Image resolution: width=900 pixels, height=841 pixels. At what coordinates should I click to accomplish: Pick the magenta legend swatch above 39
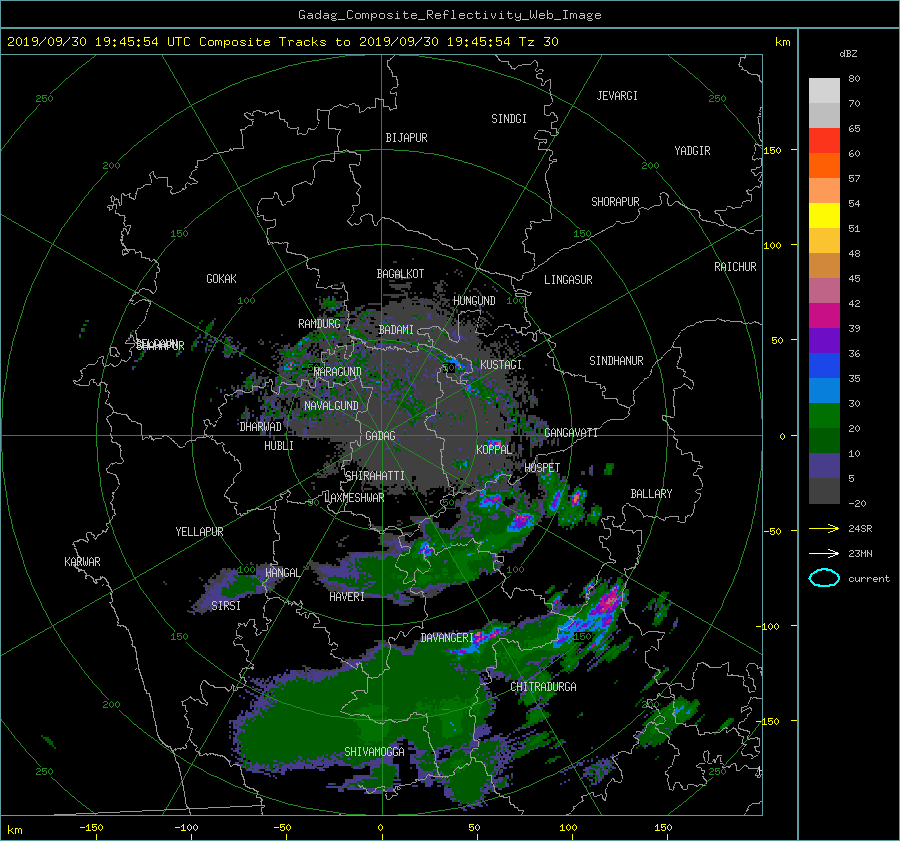[824, 315]
